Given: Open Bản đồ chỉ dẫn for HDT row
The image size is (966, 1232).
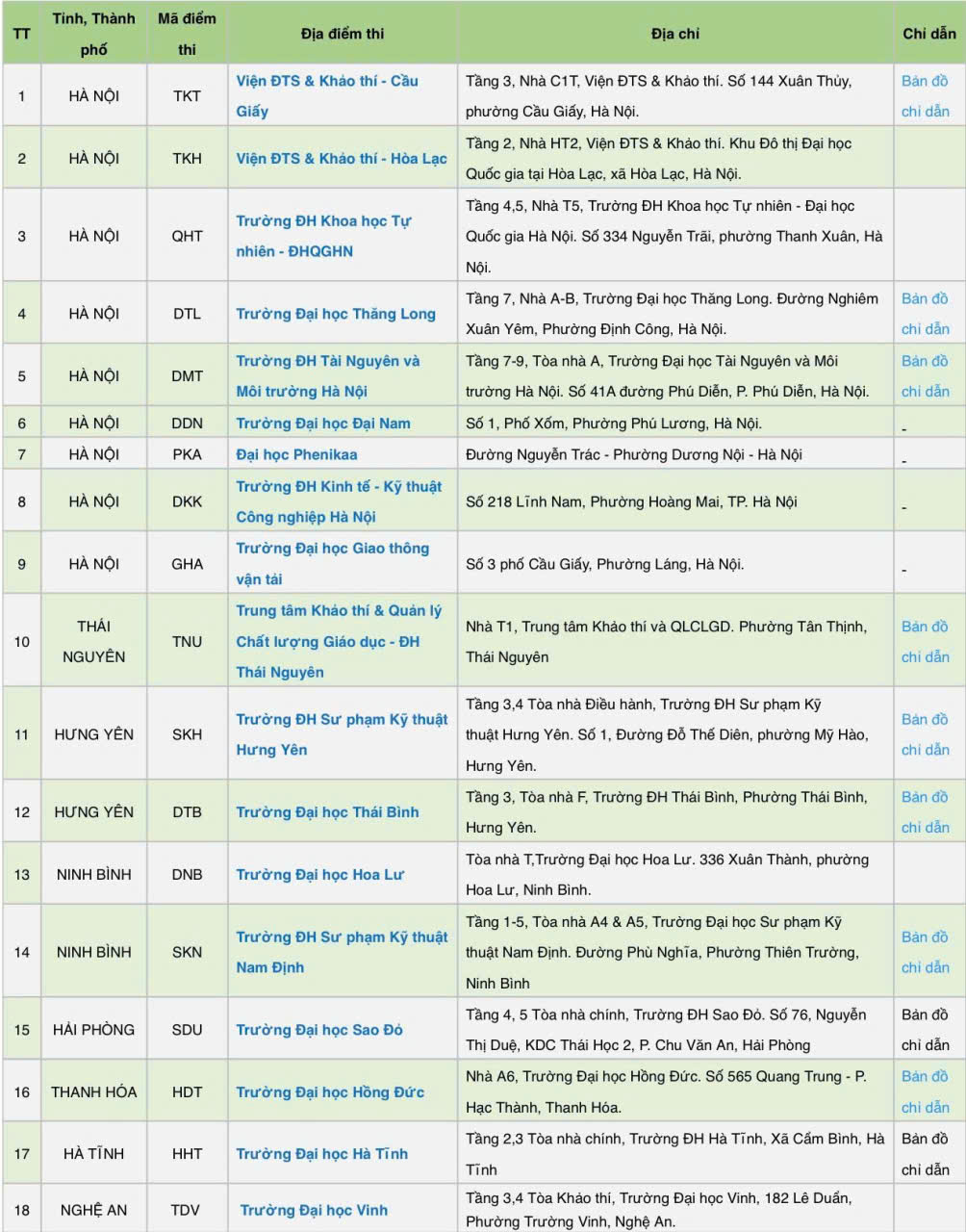Looking at the screenshot, I should click(x=926, y=1092).
